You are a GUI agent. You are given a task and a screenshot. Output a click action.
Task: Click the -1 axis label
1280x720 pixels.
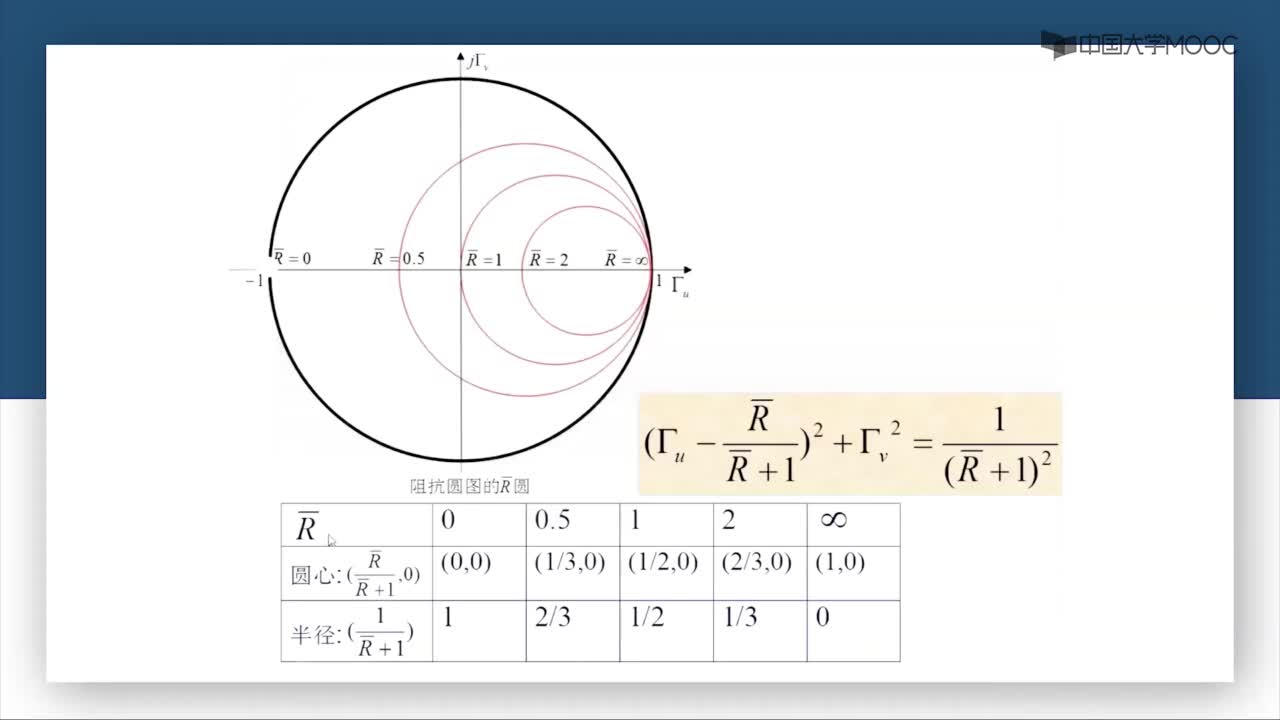(x=254, y=281)
